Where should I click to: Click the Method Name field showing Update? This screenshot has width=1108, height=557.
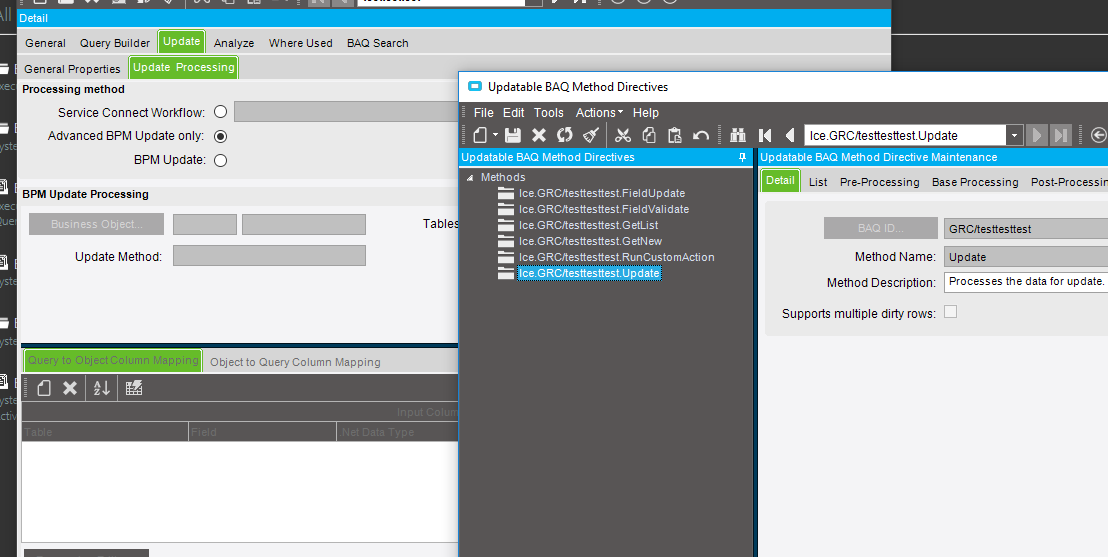(x=1026, y=257)
